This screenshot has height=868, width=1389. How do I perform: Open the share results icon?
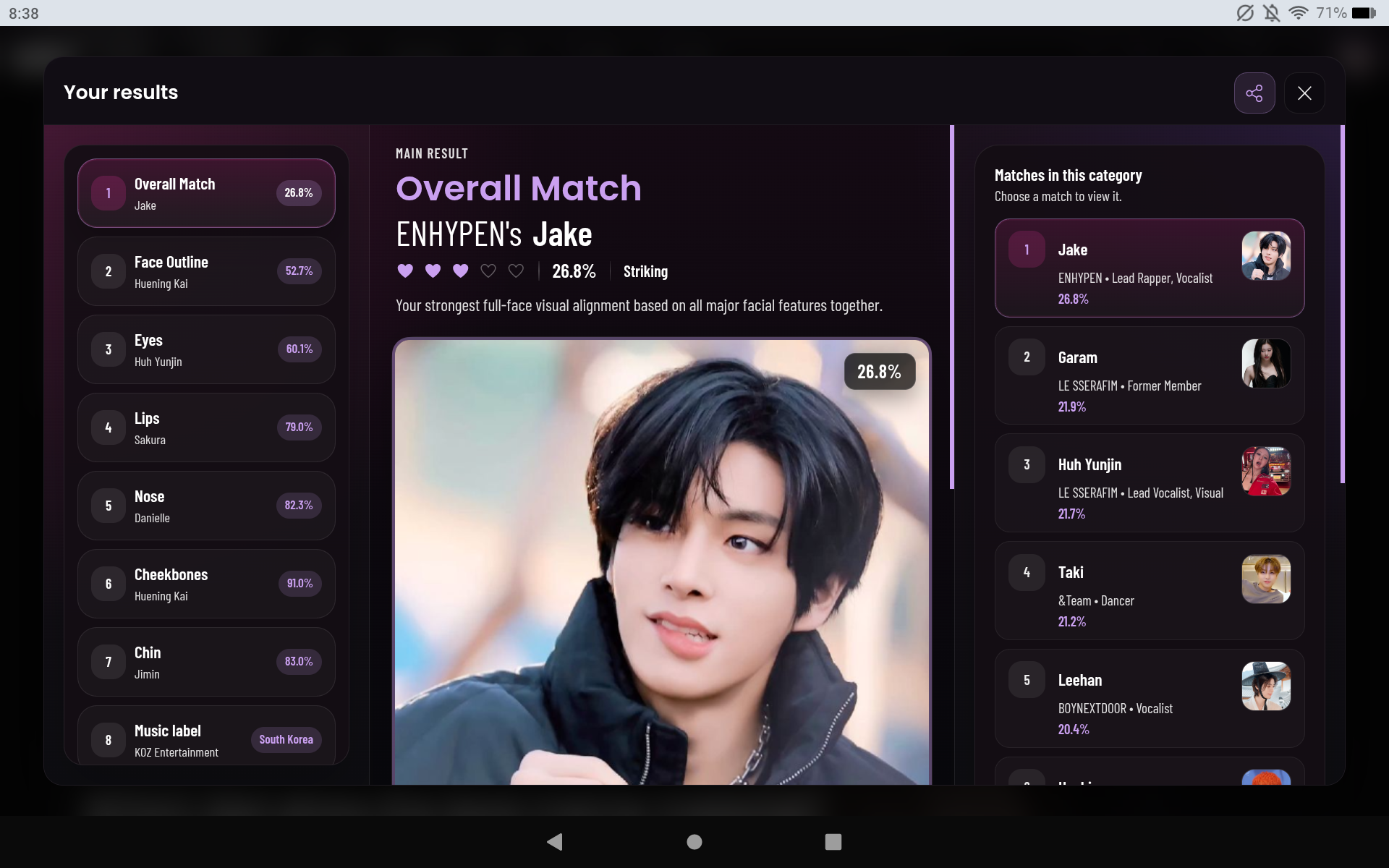tap(1254, 93)
